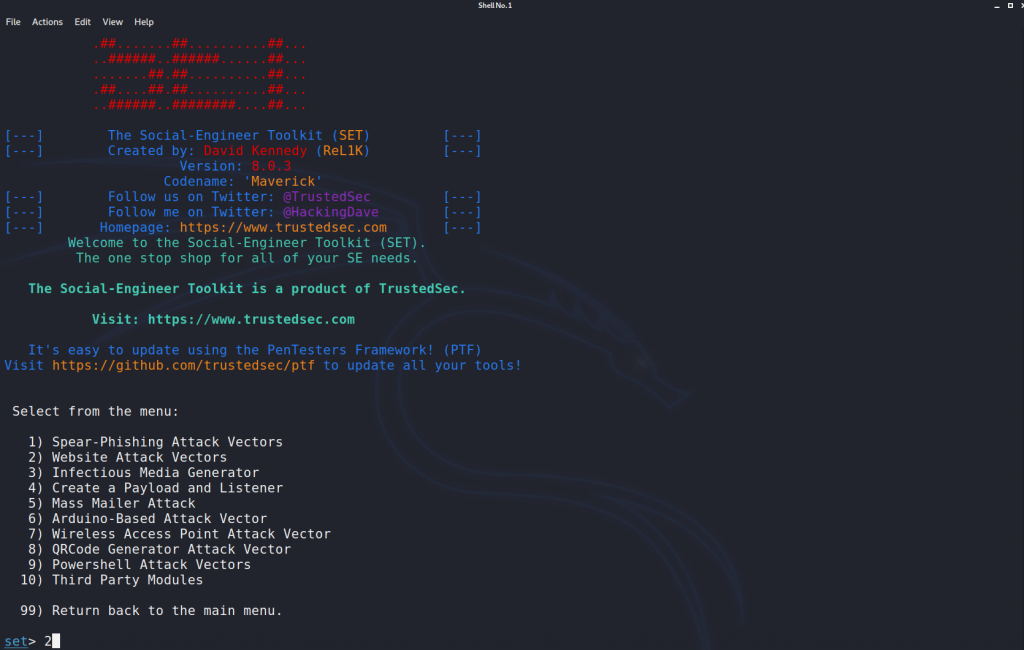The height and width of the screenshot is (650, 1024).
Task: Select the 'Mass Mailer Attack' menu line
Action: coord(112,504)
